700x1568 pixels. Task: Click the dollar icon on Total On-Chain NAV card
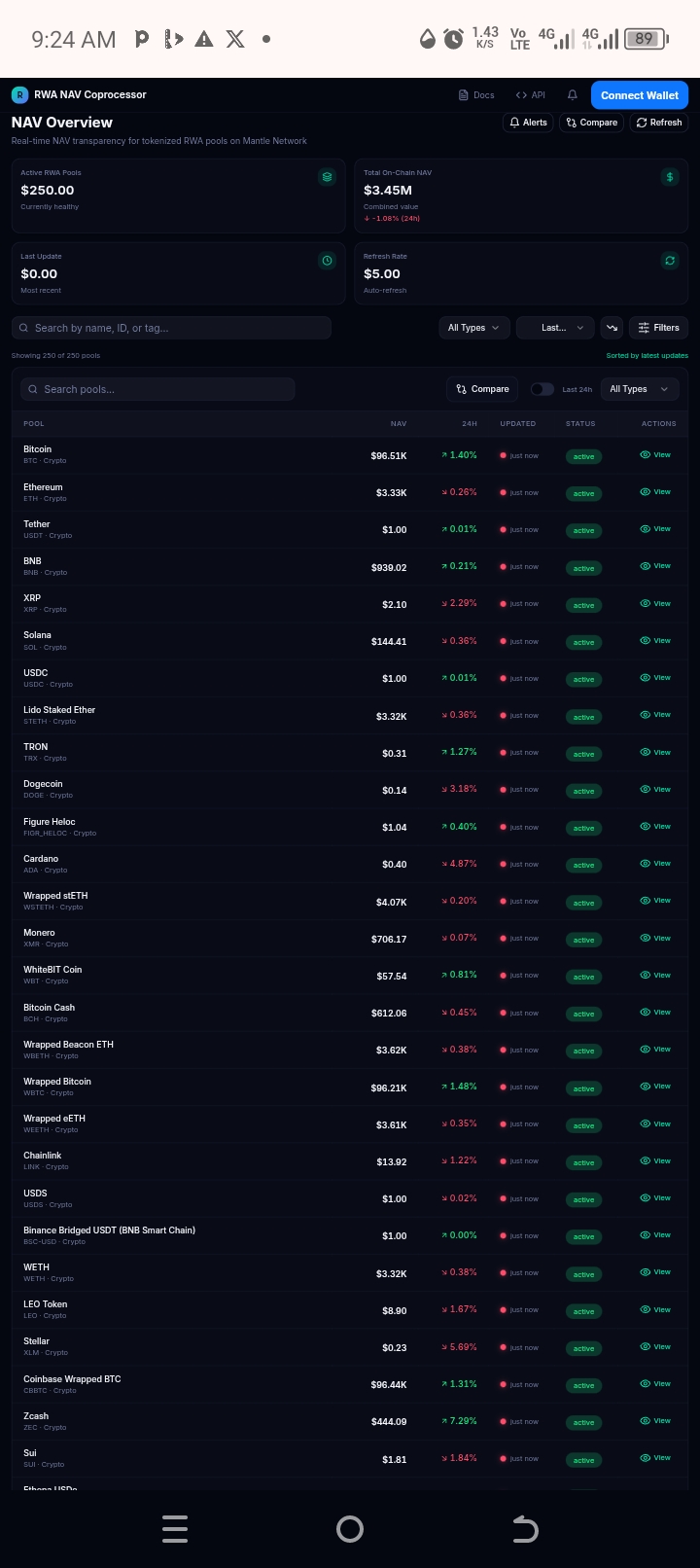click(670, 177)
